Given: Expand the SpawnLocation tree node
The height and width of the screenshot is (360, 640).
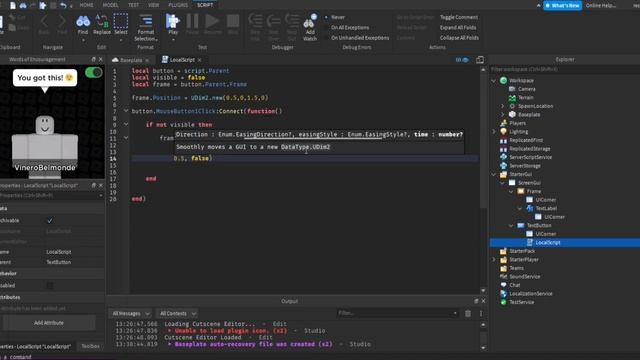Looking at the screenshot, I should pos(502,106).
